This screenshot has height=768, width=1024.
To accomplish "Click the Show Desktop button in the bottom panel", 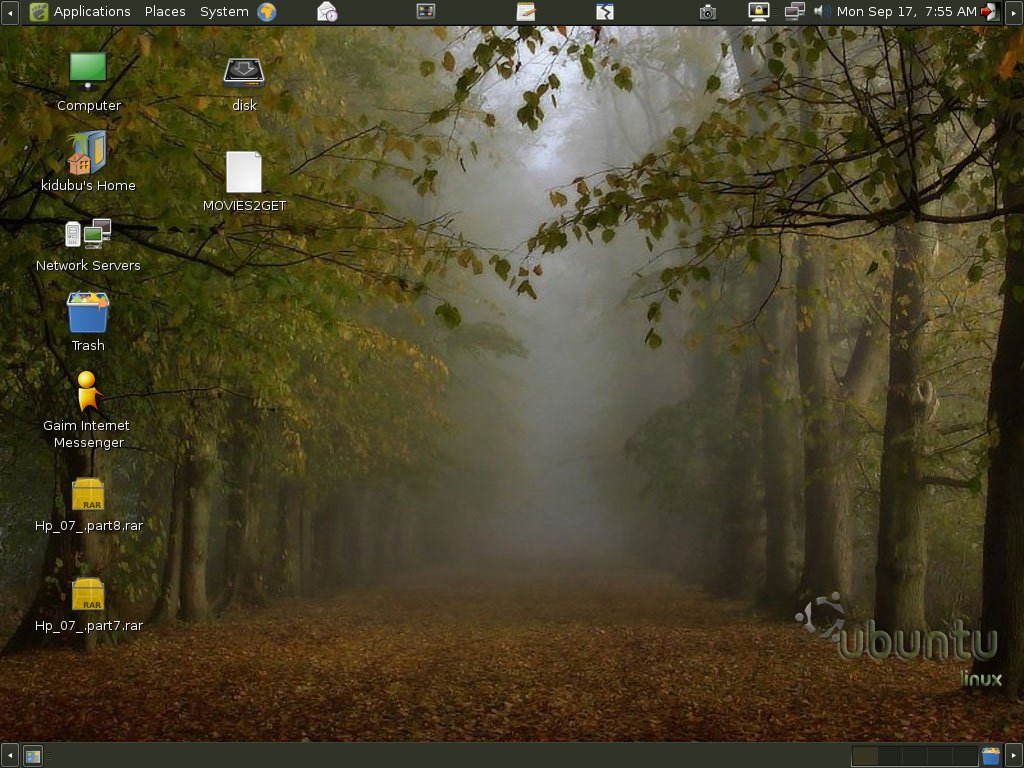I will click(x=33, y=756).
